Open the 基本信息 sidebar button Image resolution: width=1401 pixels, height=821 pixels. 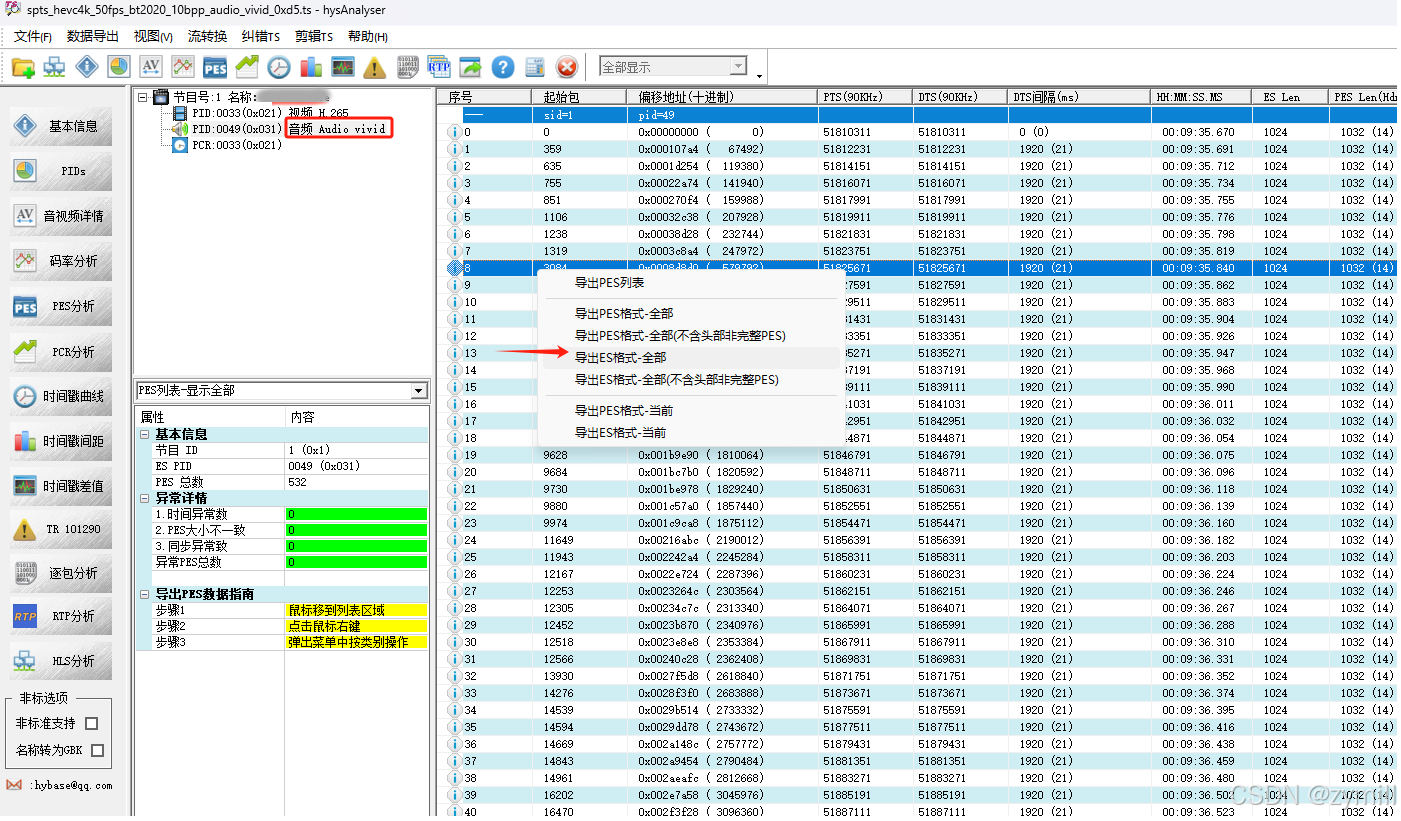(61, 126)
